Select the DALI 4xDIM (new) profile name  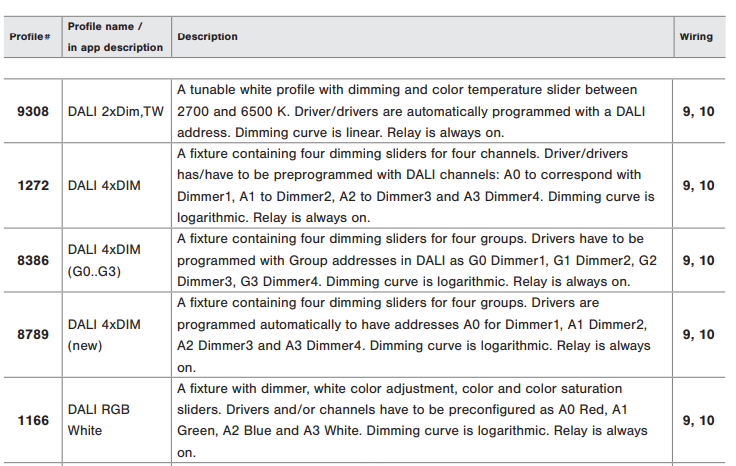[x=104, y=335]
